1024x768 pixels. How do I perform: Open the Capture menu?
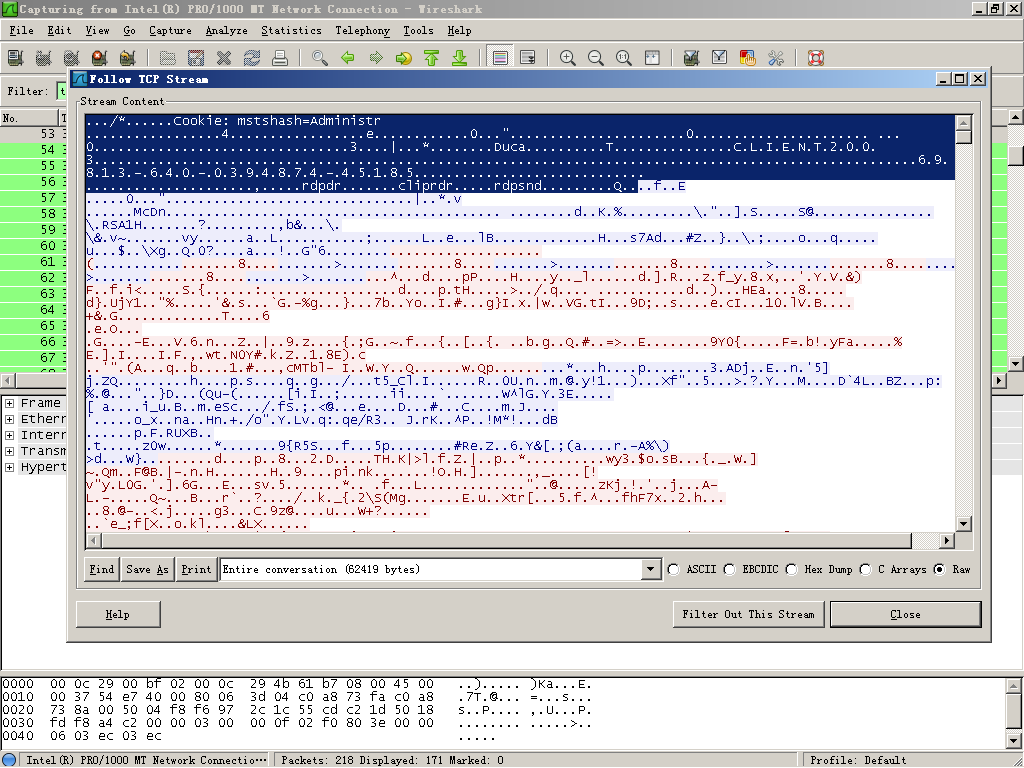[170, 30]
